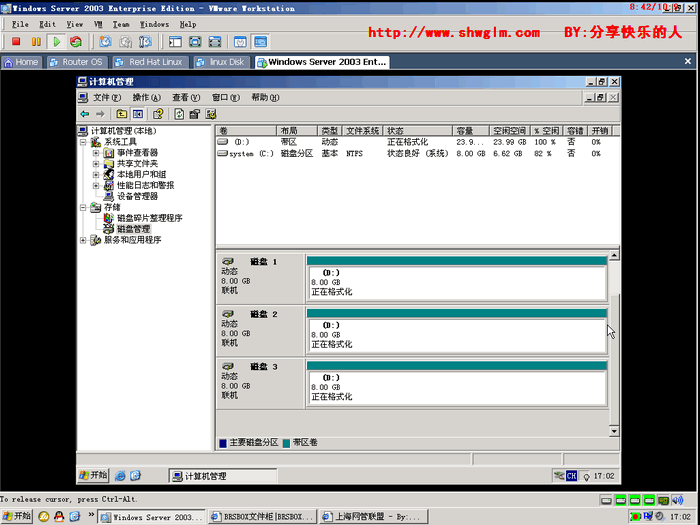Image resolution: width=700 pixels, height=525 pixels.
Task: Select 设备管理器 in the tree
Action: pyautogui.click(x=137, y=196)
